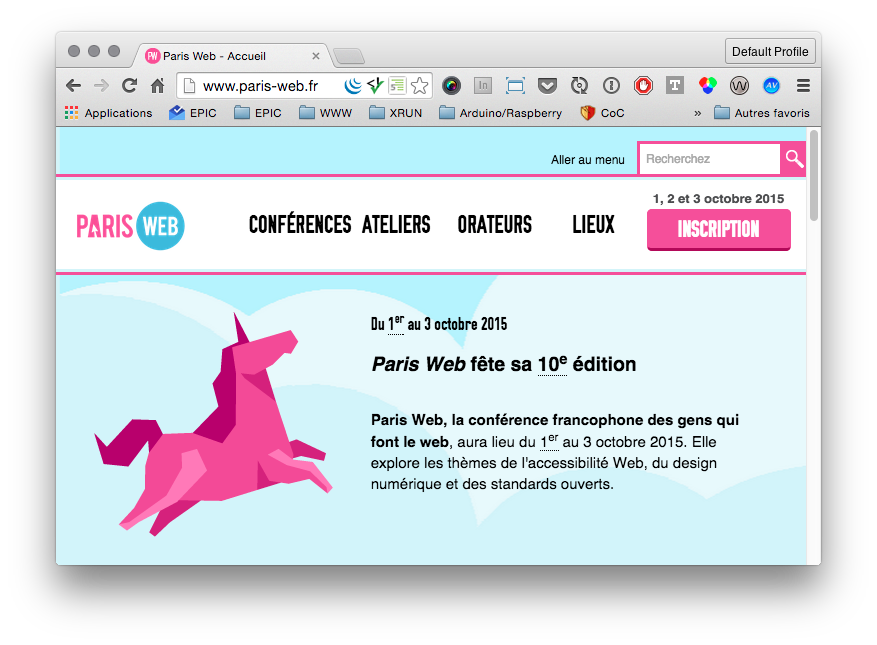The height and width of the screenshot is (645, 877).
Task: Reload the Paris Web page
Action: pos(130,86)
